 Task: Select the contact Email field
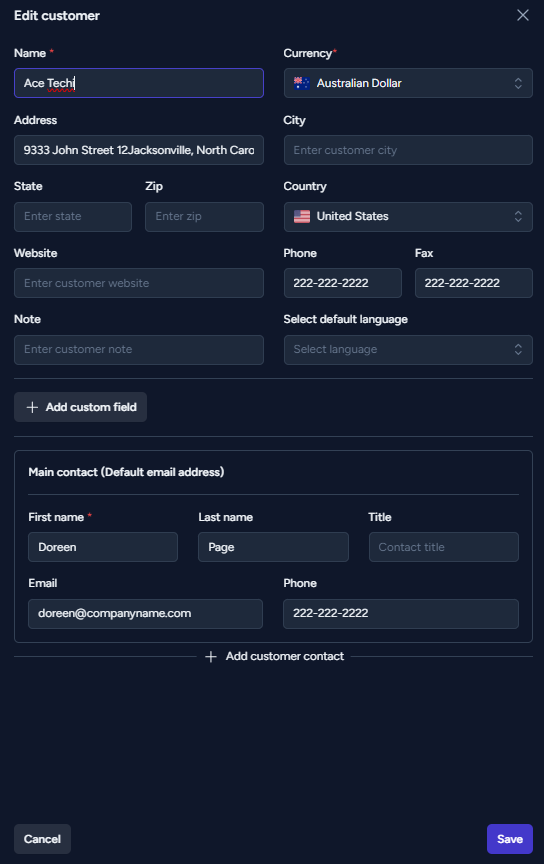click(146, 614)
